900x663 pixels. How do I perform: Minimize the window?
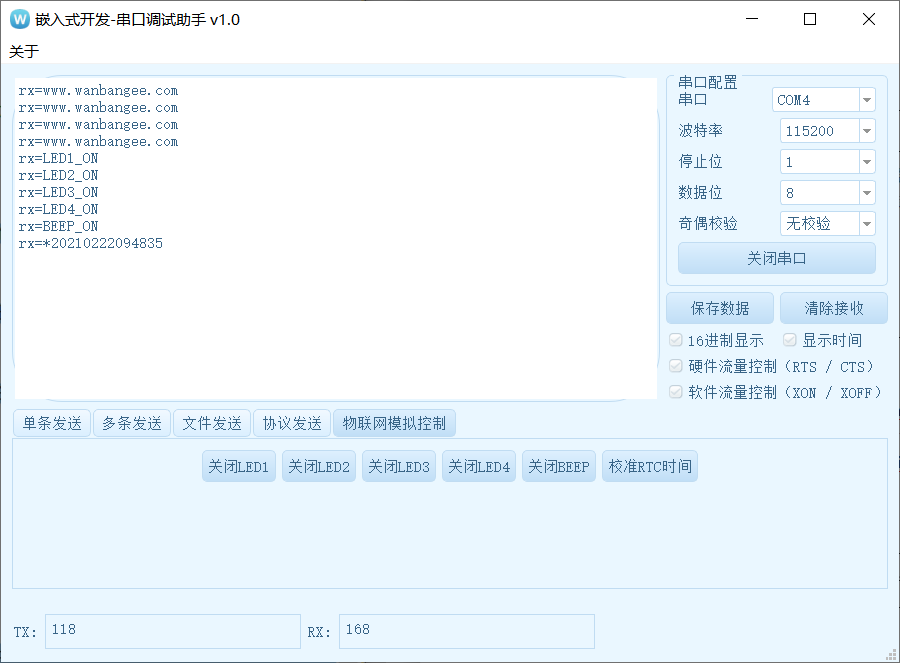[x=752, y=20]
